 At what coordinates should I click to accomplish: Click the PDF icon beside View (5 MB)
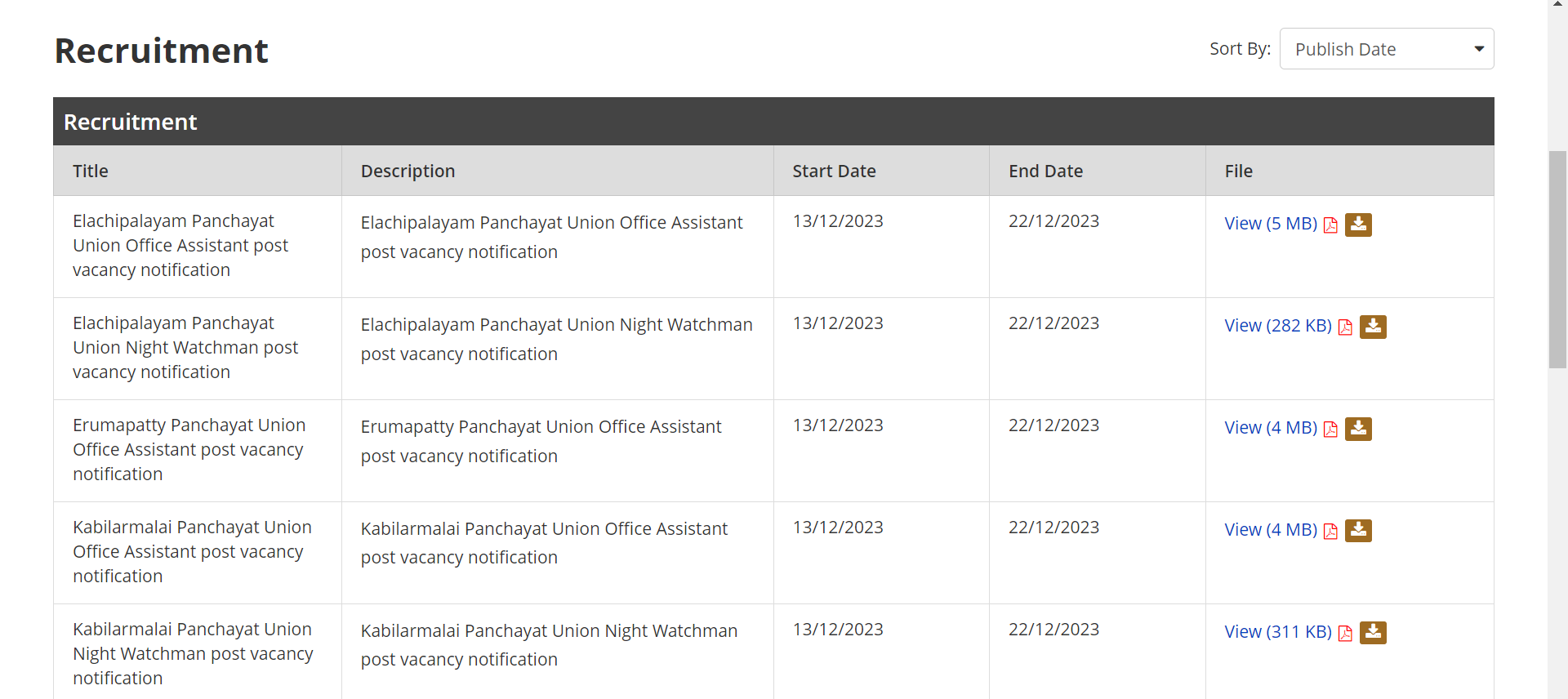coord(1330,225)
